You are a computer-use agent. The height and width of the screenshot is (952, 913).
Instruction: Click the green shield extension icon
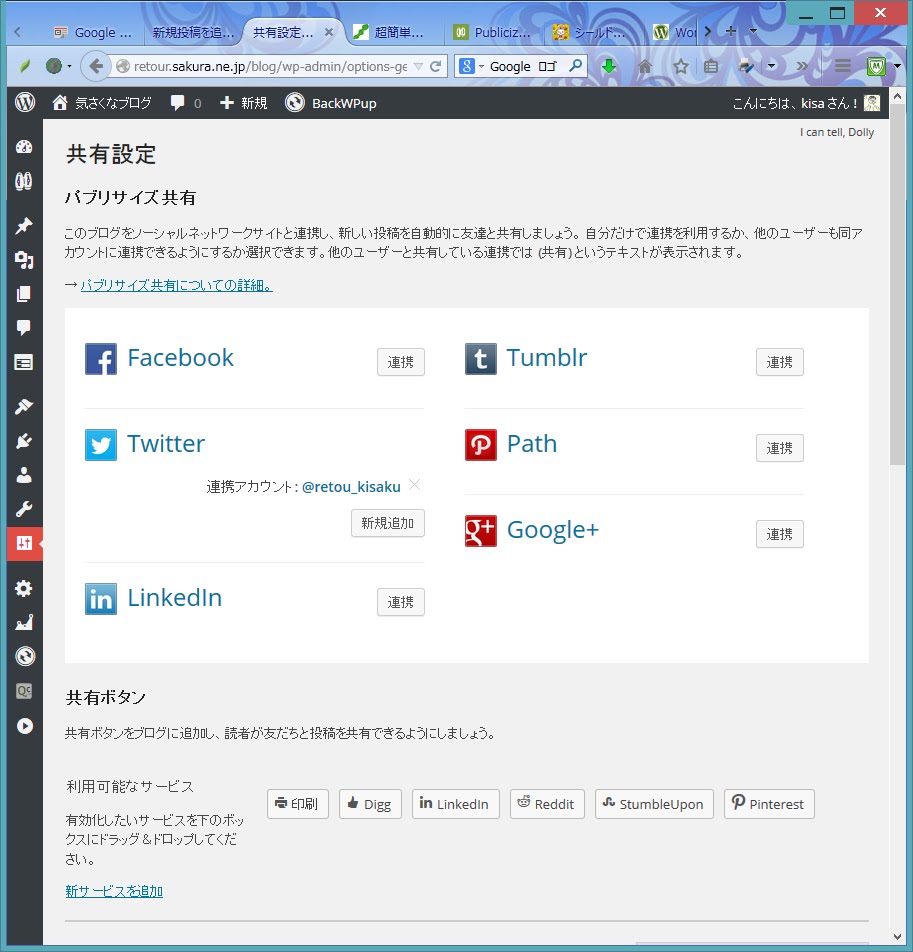[x=876, y=66]
